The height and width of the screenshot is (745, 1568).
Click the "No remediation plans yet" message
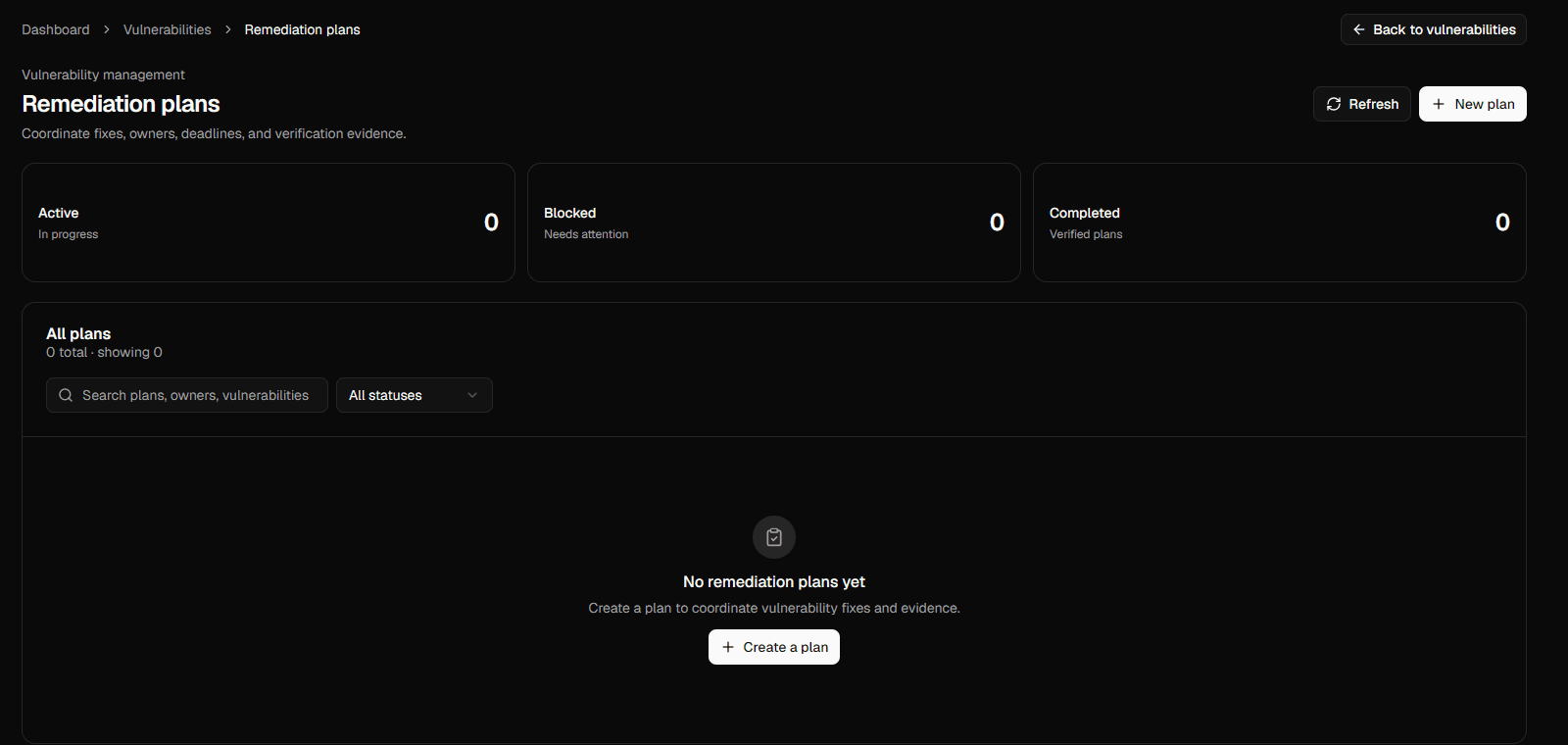774,581
